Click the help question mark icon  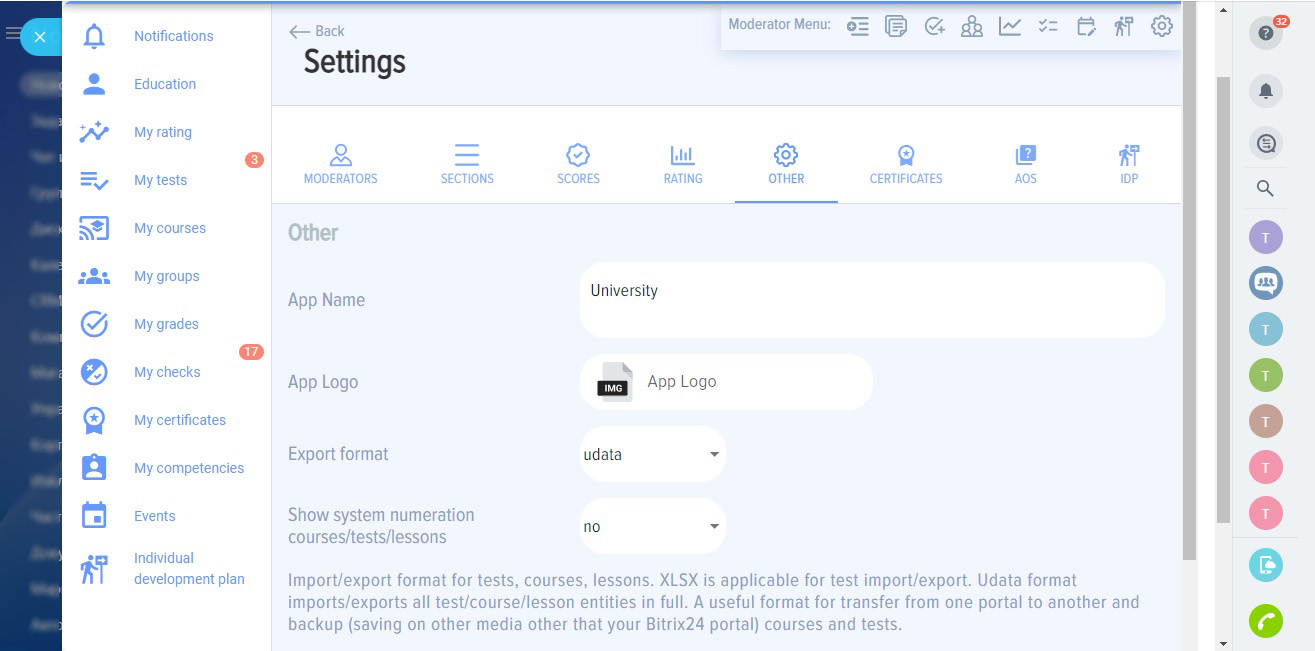[x=1265, y=34]
